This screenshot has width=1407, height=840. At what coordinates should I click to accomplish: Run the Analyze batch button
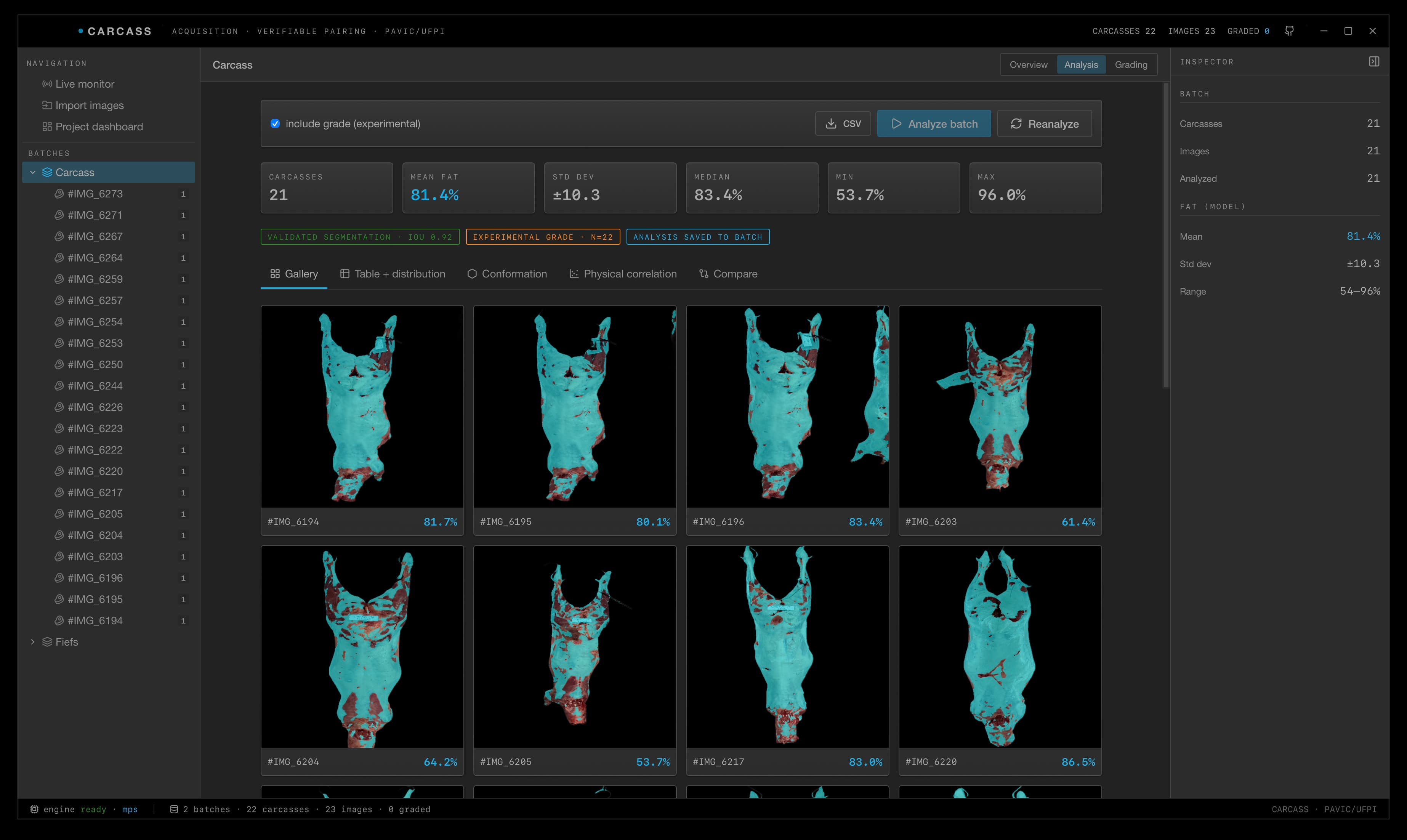click(x=934, y=123)
